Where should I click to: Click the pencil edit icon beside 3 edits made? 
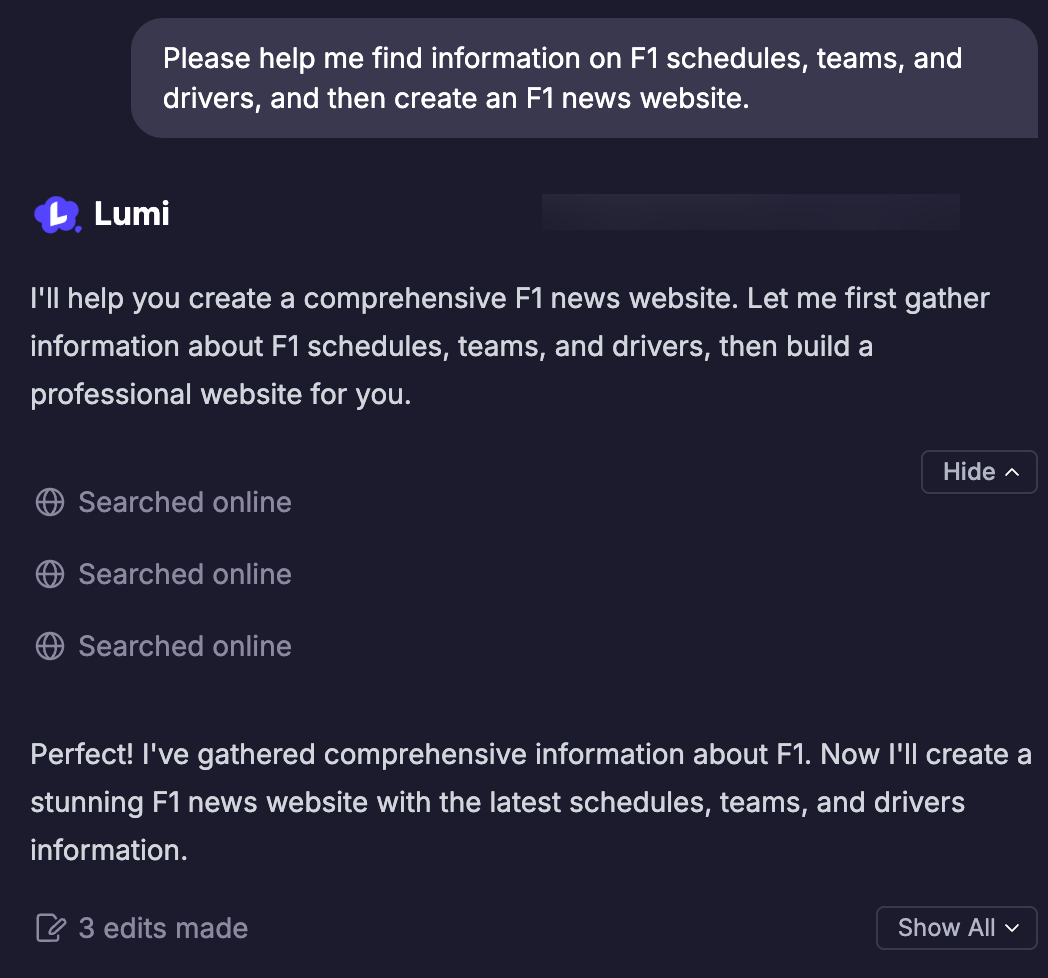(49, 928)
